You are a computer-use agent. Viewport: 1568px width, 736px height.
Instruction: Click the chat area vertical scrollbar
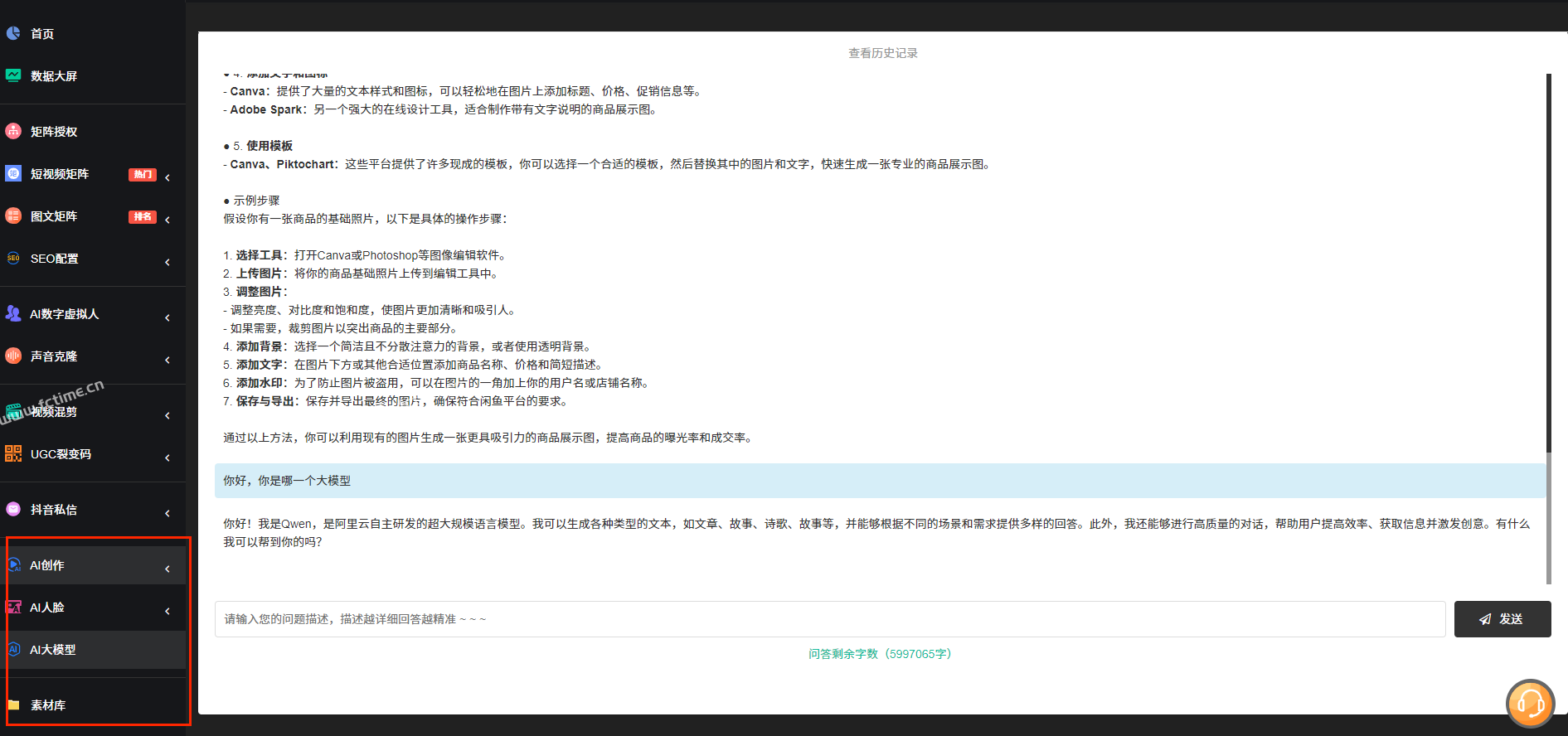[1549, 329]
